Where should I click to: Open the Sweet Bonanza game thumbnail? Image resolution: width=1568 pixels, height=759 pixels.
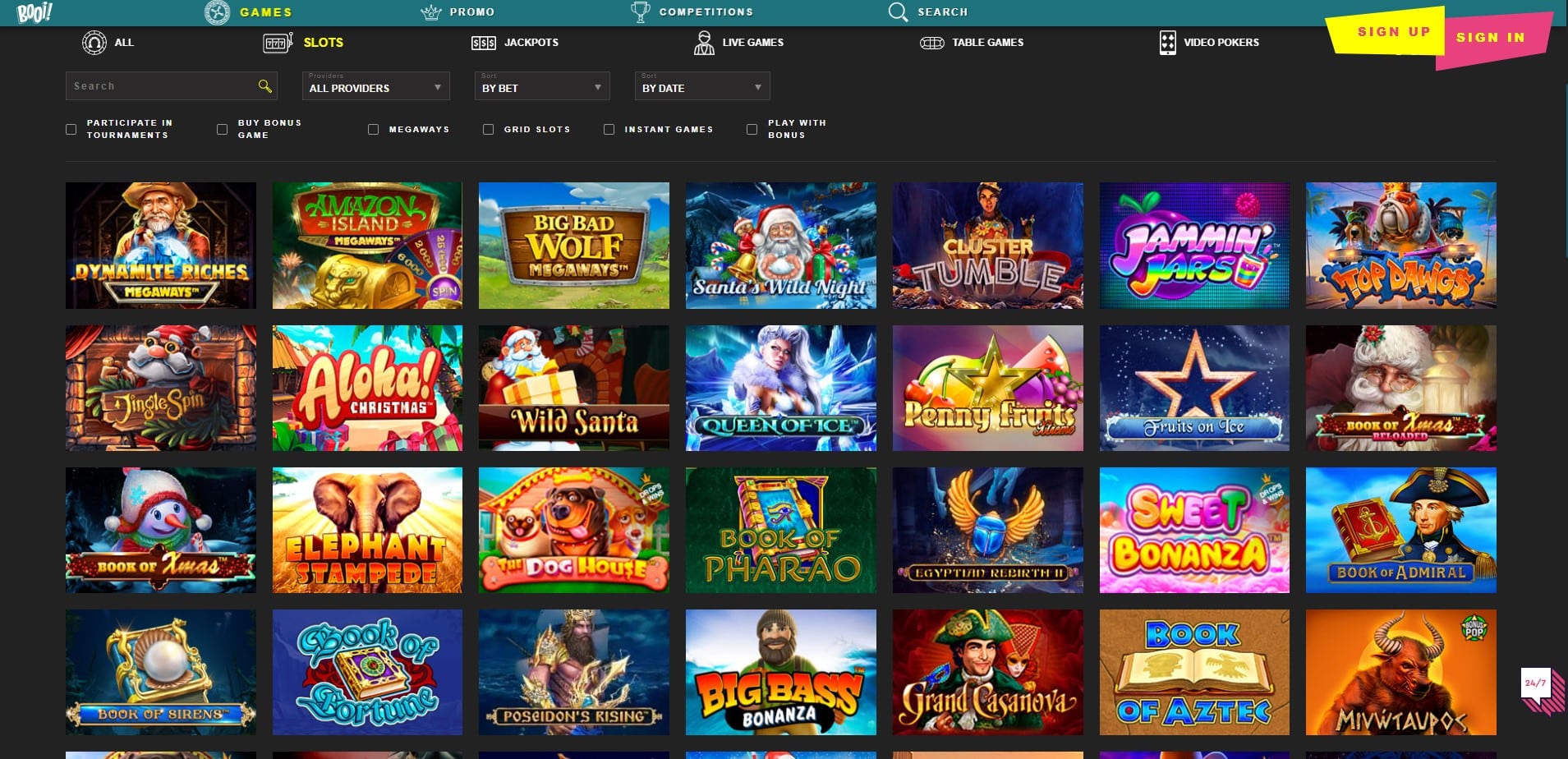[x=1193, y=531]
